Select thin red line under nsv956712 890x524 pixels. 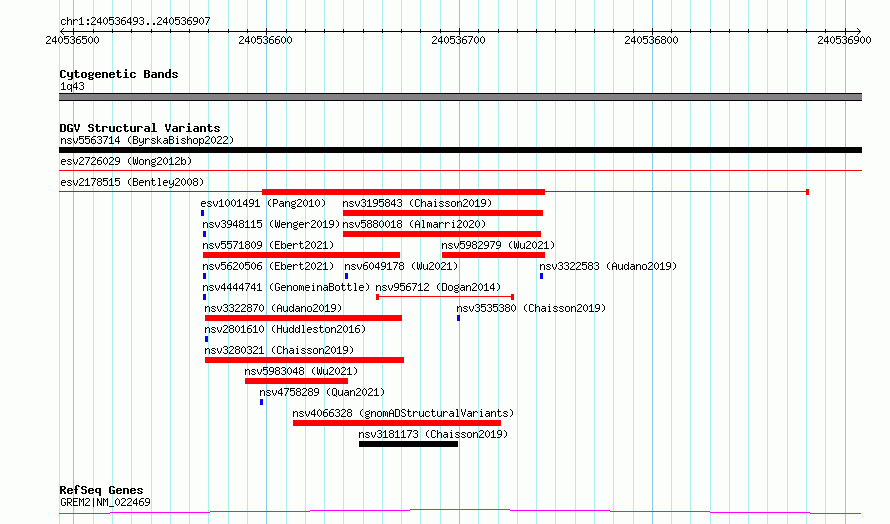point(445,297)
